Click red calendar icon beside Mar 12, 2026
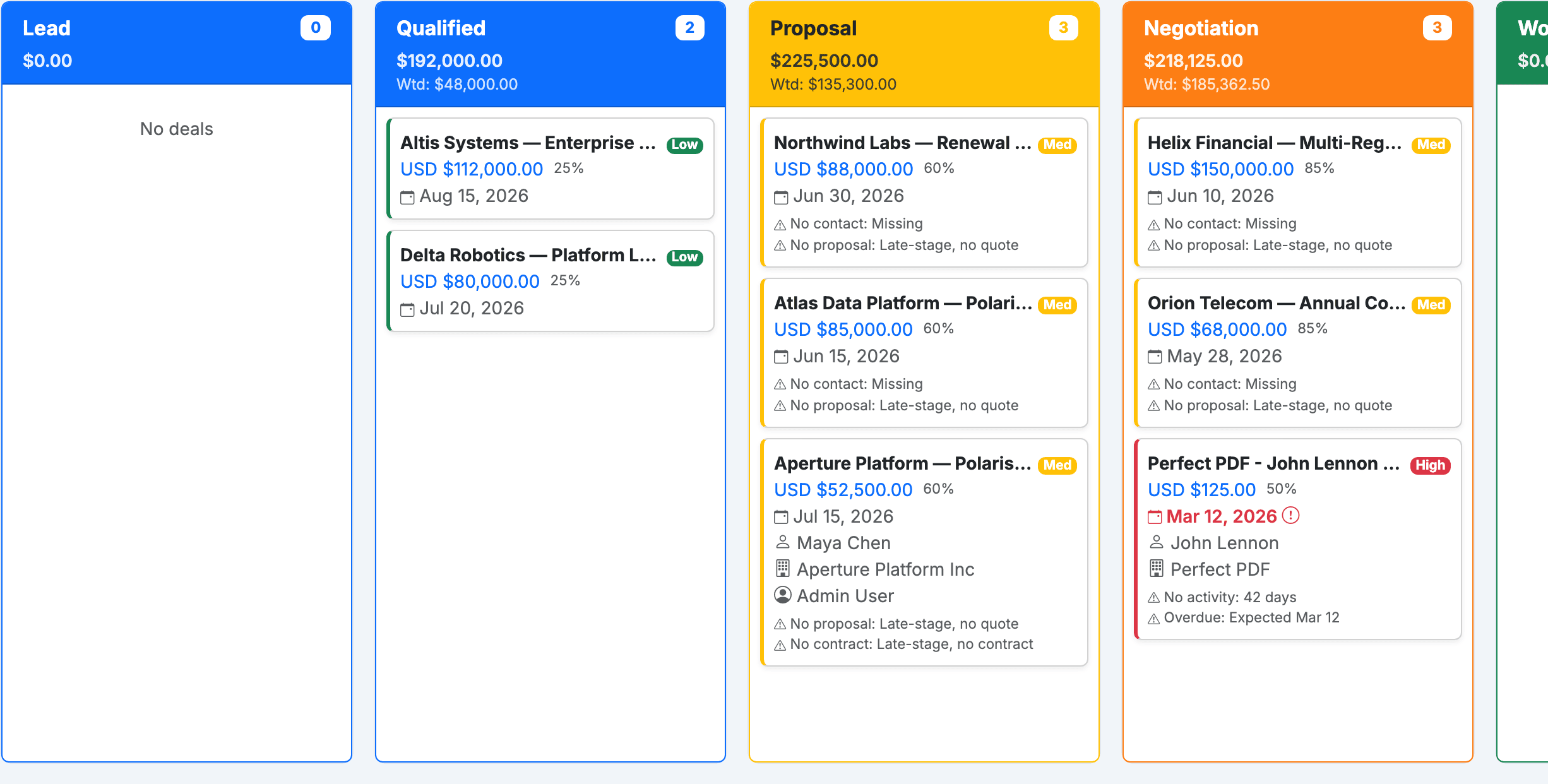This screenshot has height=784, width=1548. click(x=1155, y=518)
